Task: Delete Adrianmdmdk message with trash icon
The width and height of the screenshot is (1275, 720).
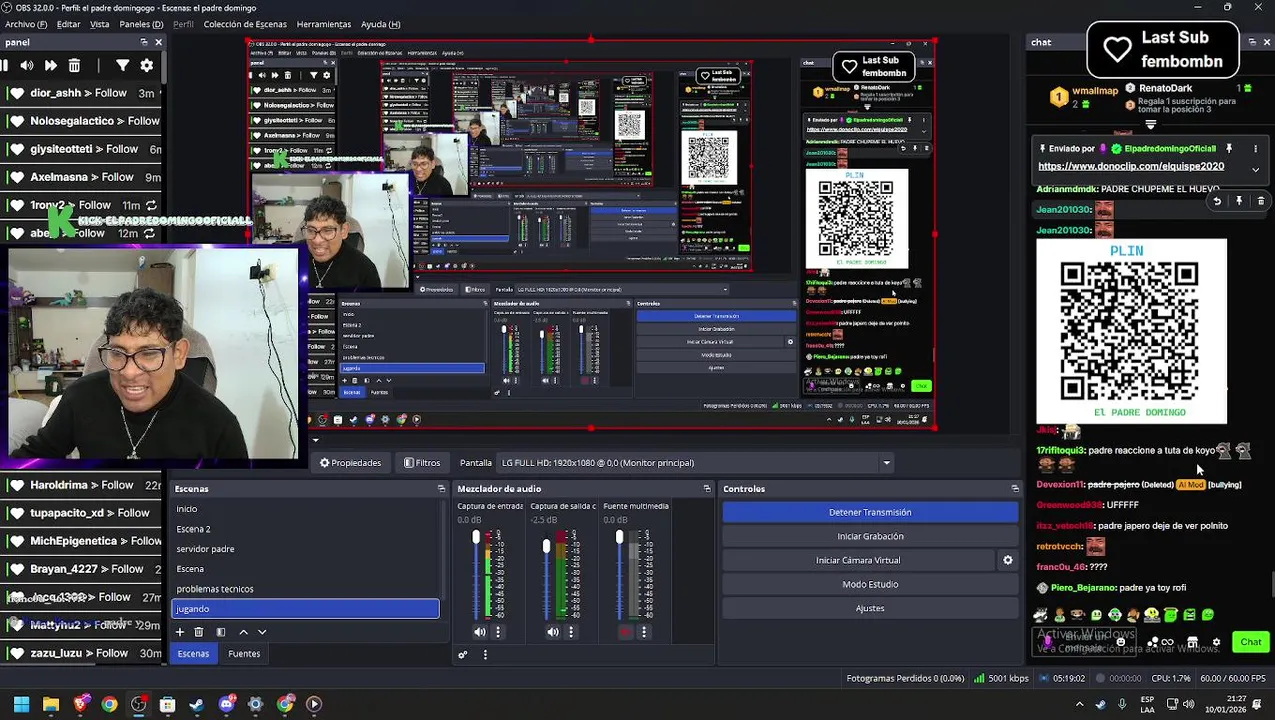Action: point(1260,201)
